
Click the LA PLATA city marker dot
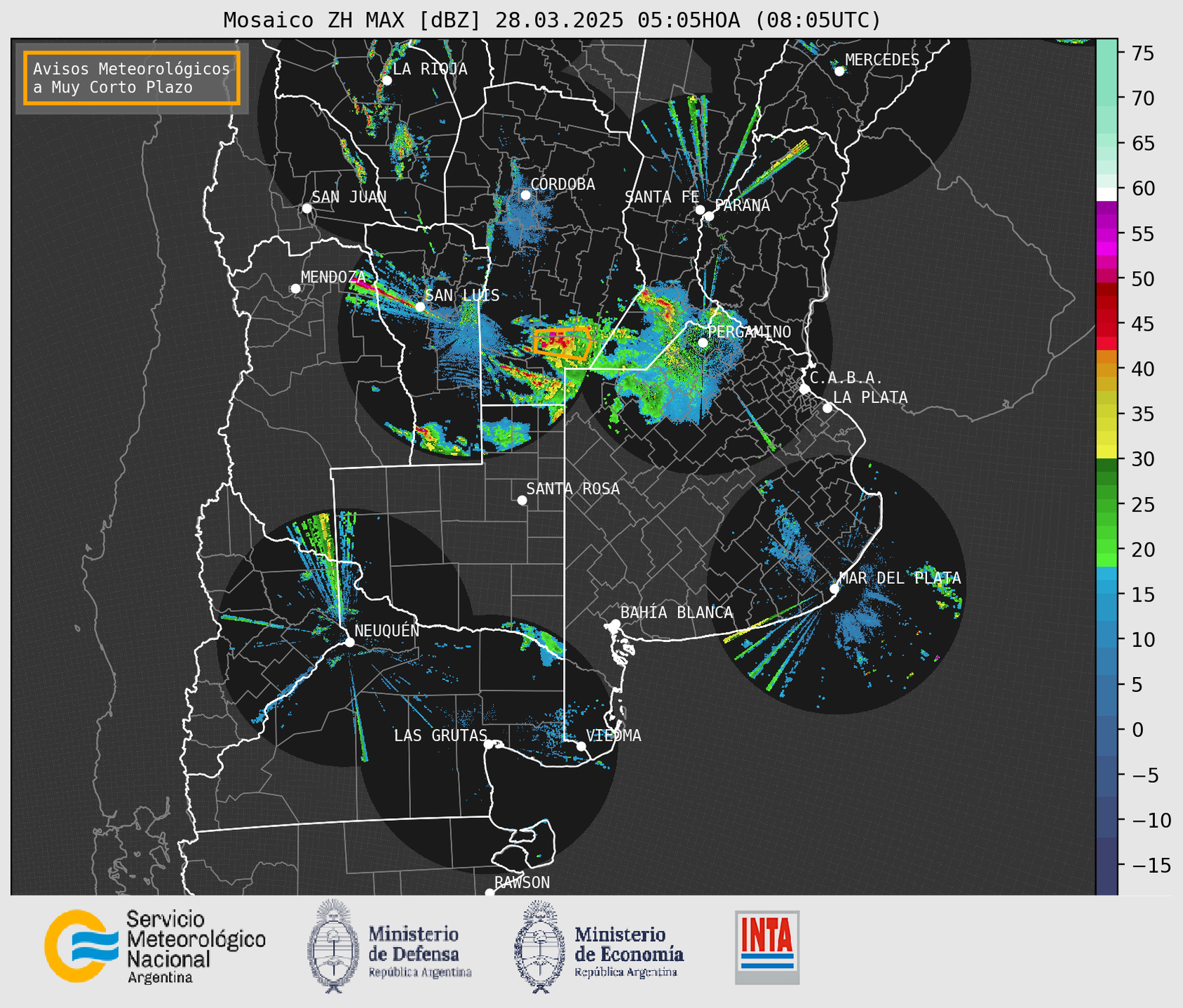[x=827, y=408]
